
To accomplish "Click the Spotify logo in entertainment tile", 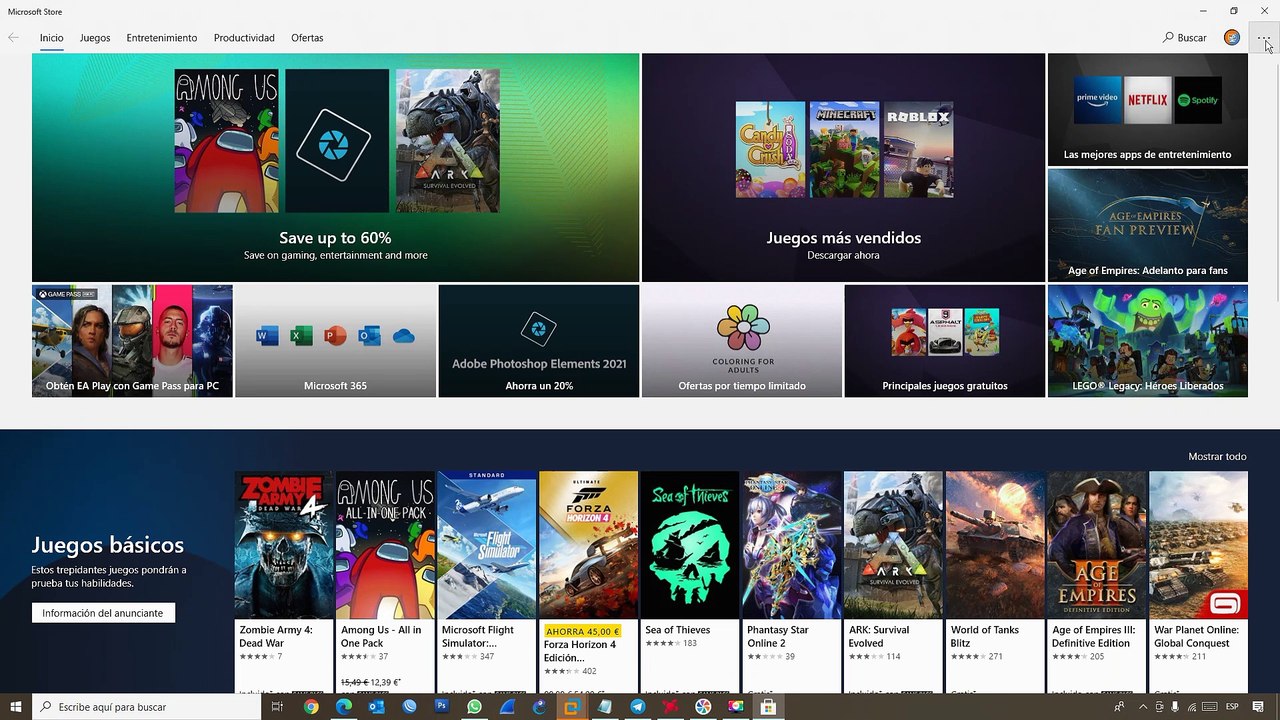I will coord(1197,100).
